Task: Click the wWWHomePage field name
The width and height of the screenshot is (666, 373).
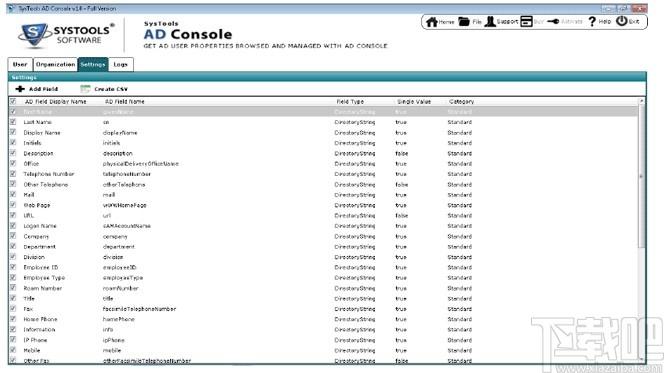Action: click(124, 205)
